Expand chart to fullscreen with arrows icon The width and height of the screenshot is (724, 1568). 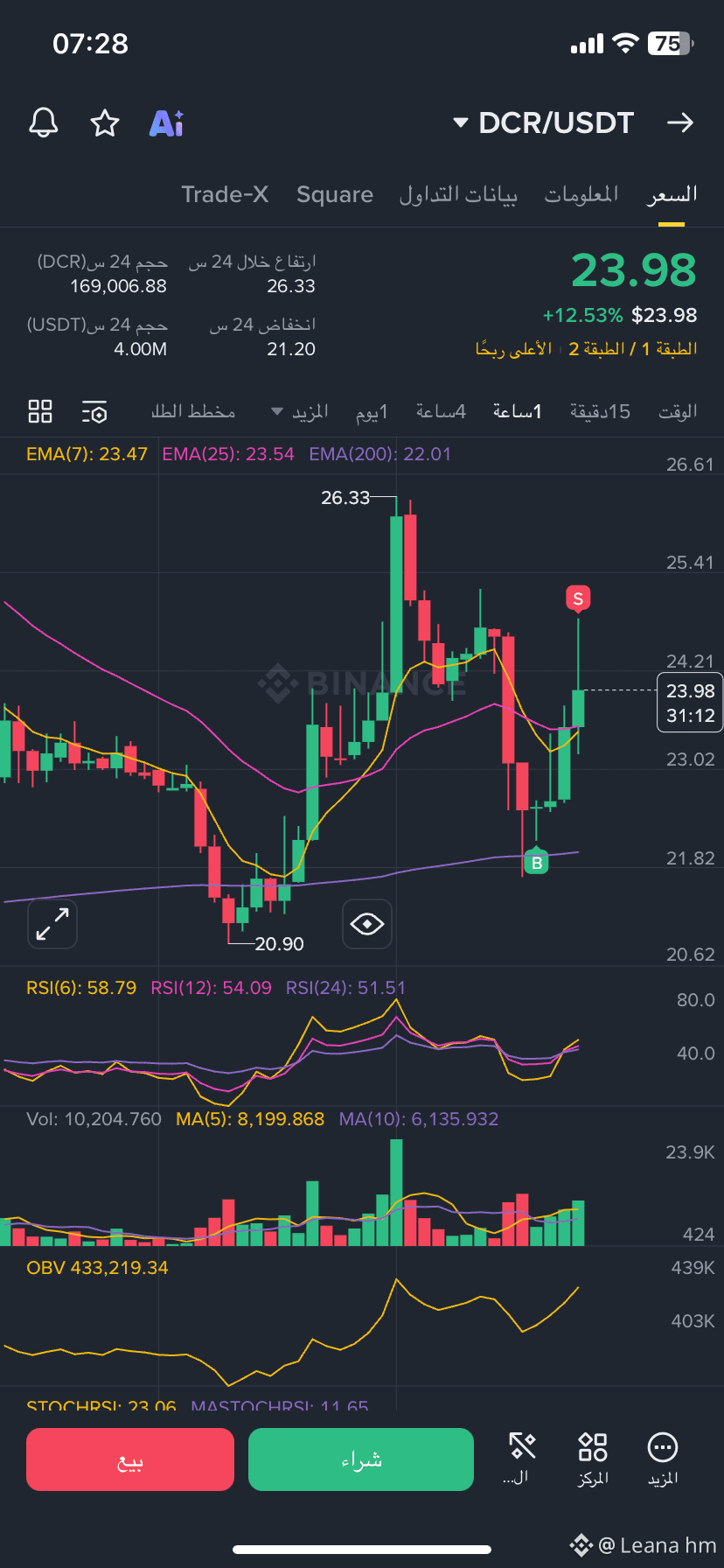click(x=52, y=924)
